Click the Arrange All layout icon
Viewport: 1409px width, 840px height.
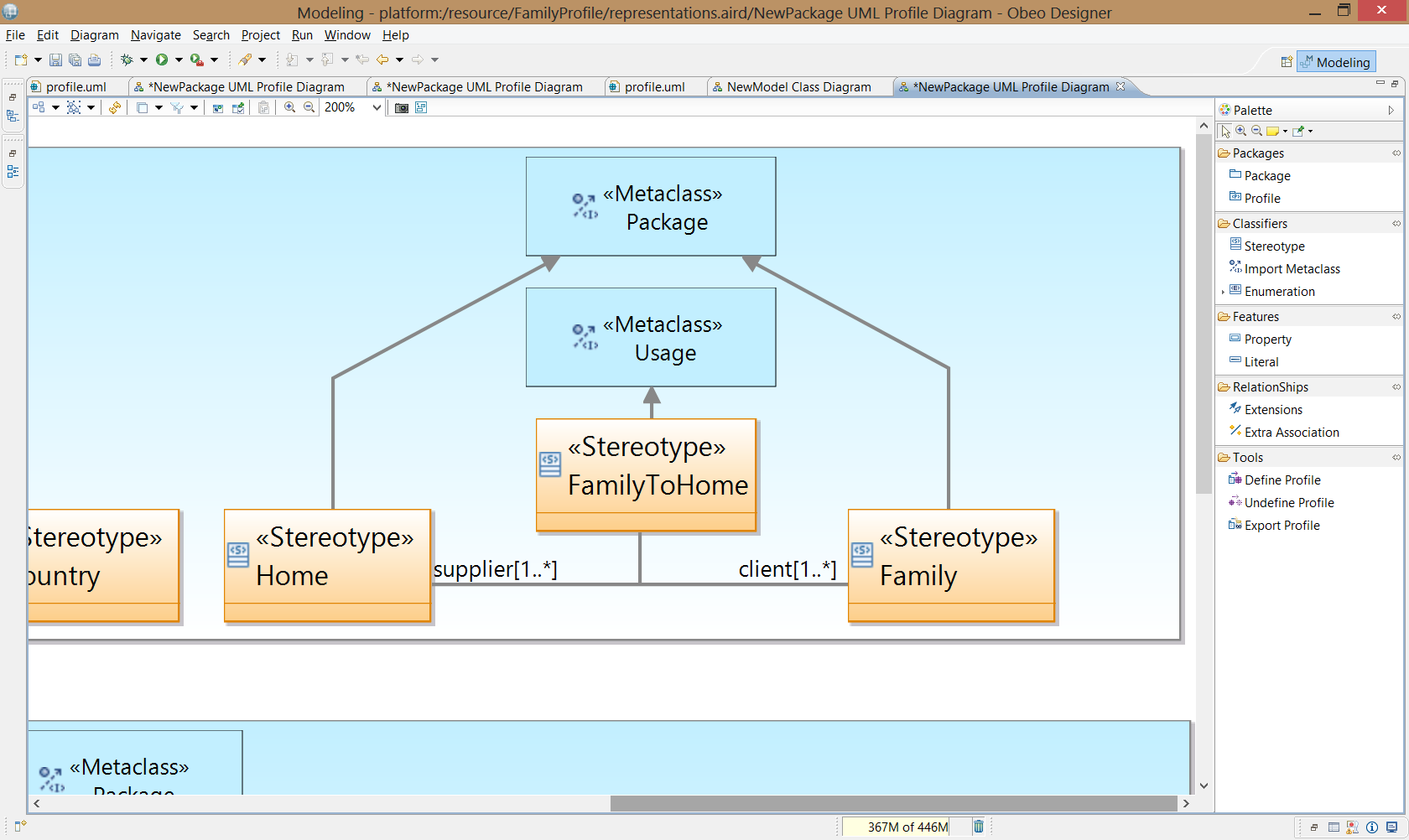39,107
